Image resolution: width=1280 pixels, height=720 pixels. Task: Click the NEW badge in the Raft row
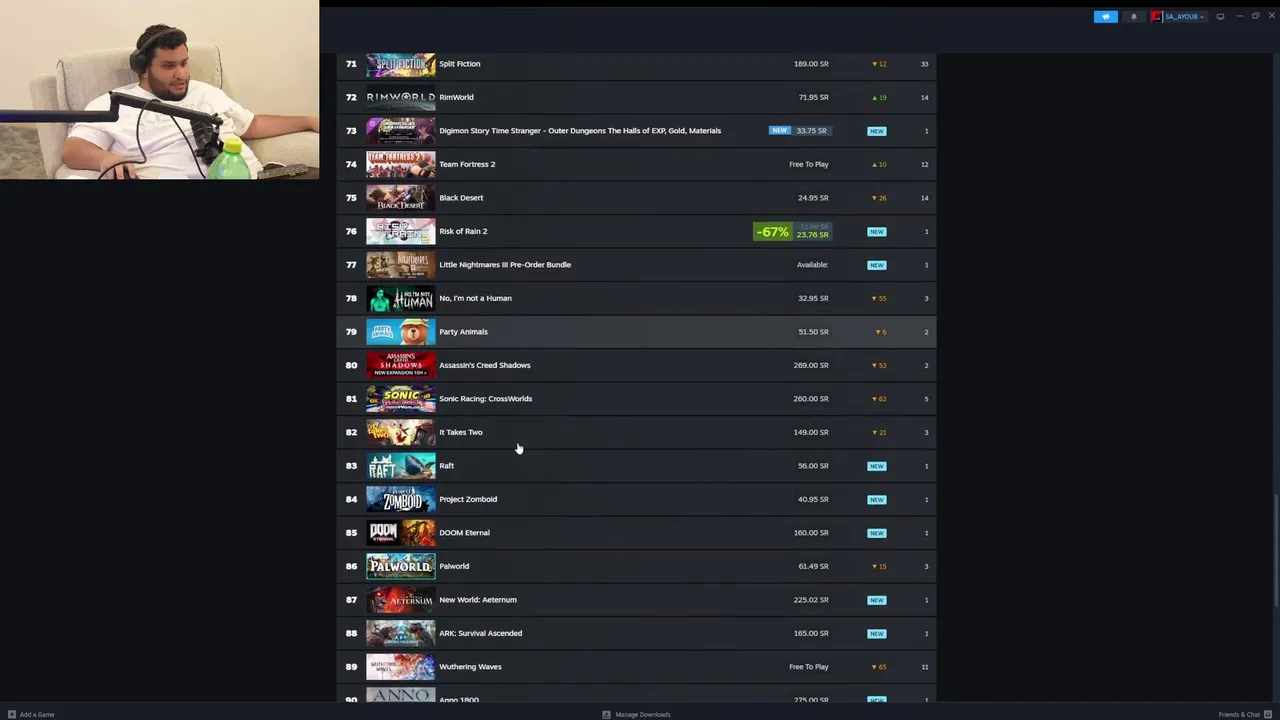pyautogui.click(x=877, y=466)
